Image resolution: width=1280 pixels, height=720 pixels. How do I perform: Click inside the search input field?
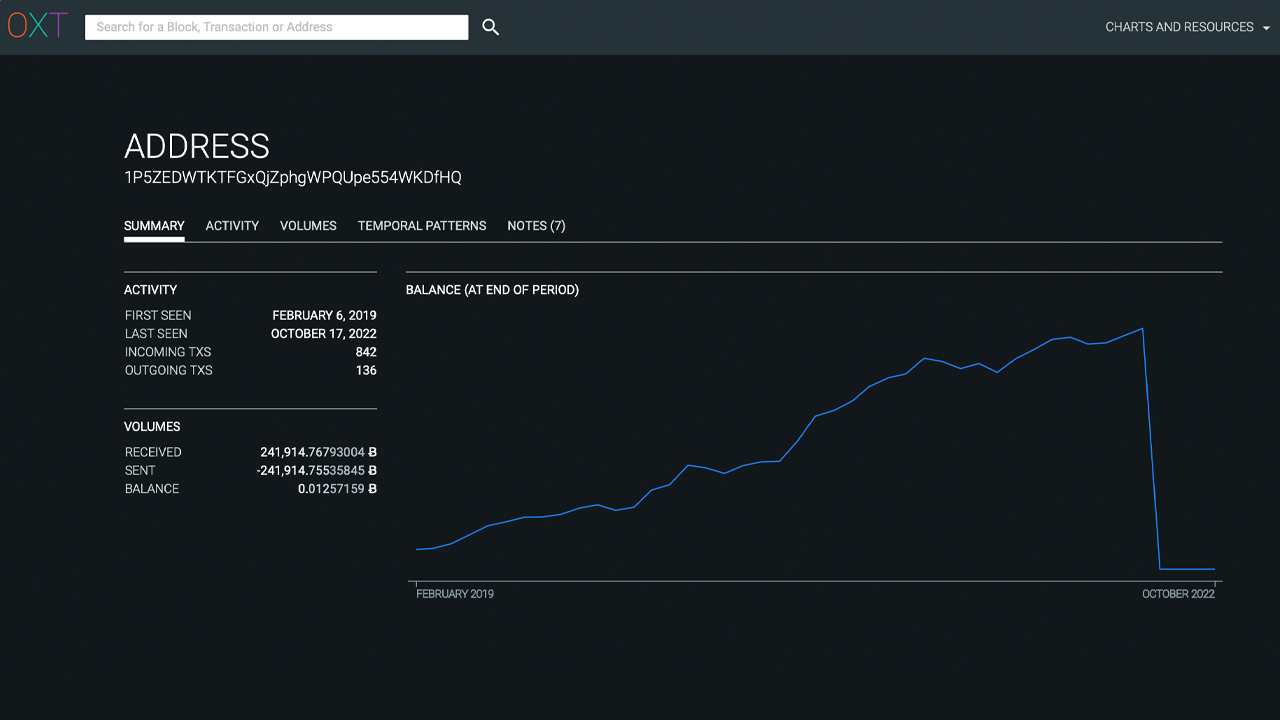tap(277, 27)
